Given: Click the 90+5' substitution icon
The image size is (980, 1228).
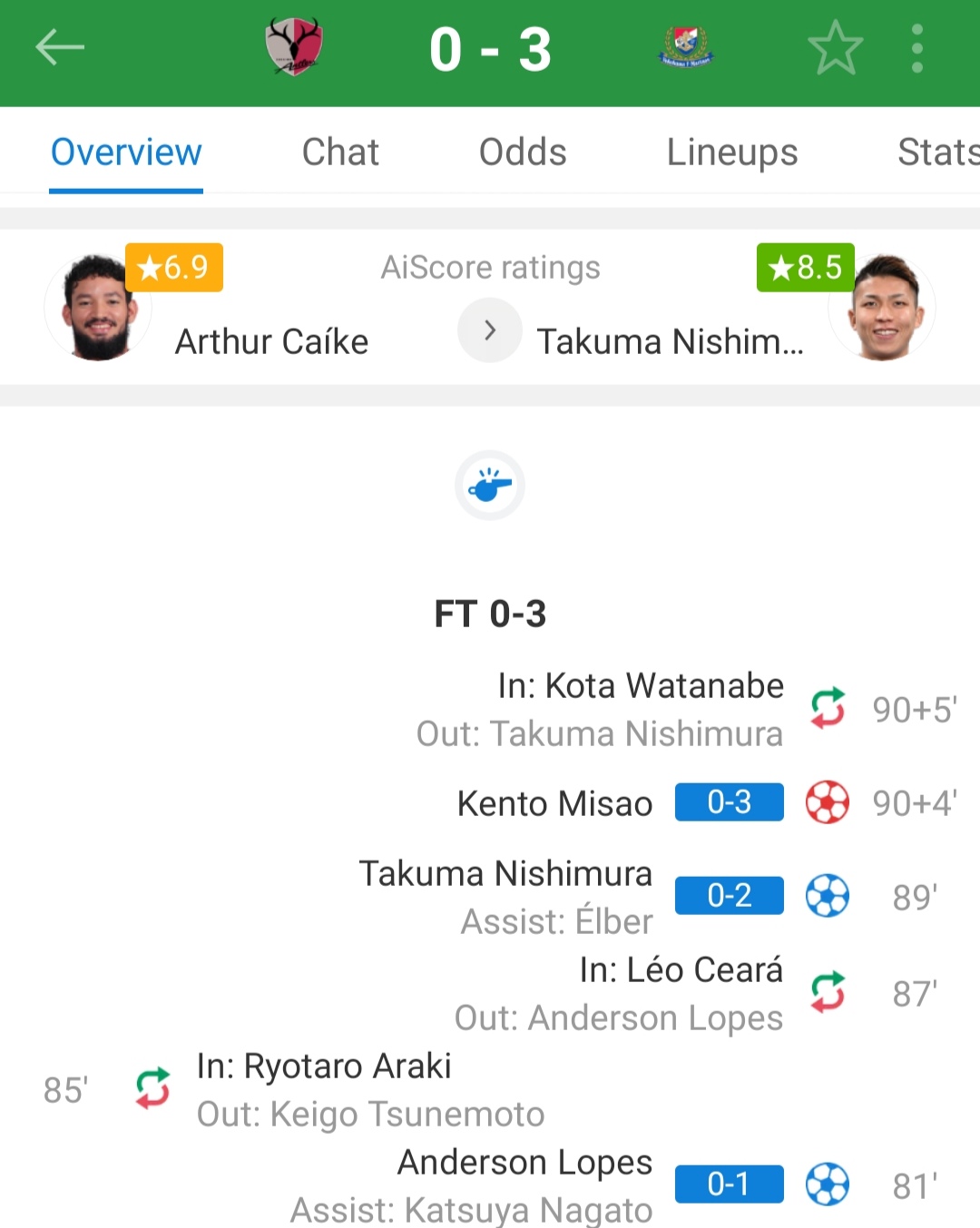Looking at the screenshot, I should (828, 709).
